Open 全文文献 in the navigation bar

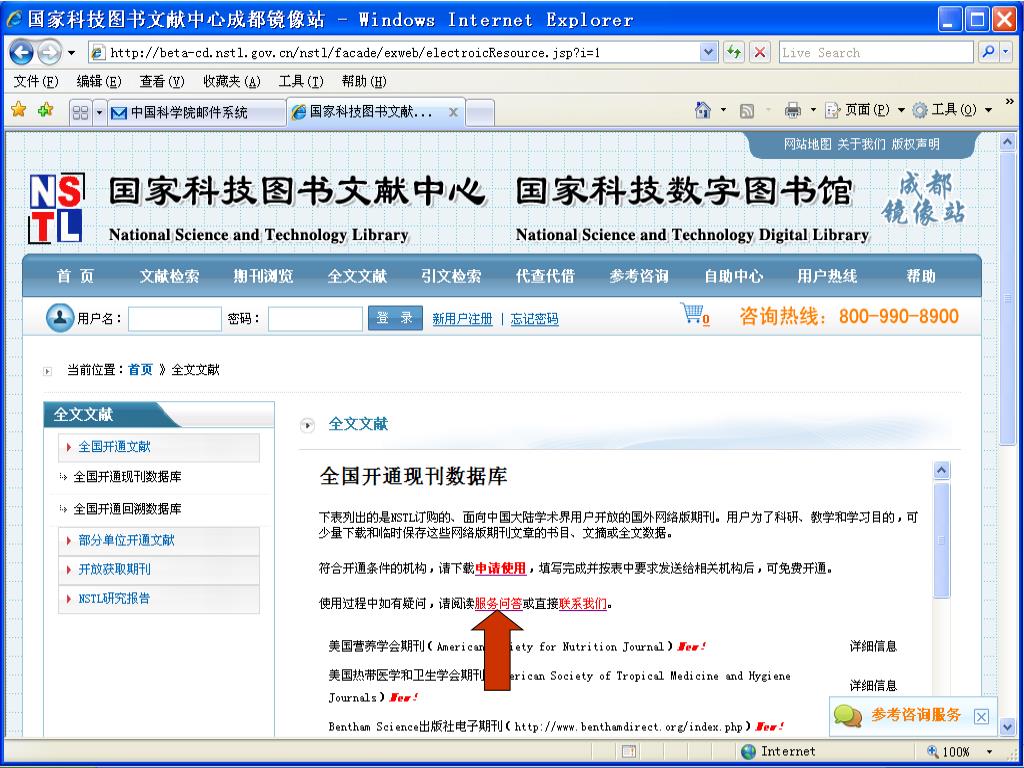tap(357, 276)
